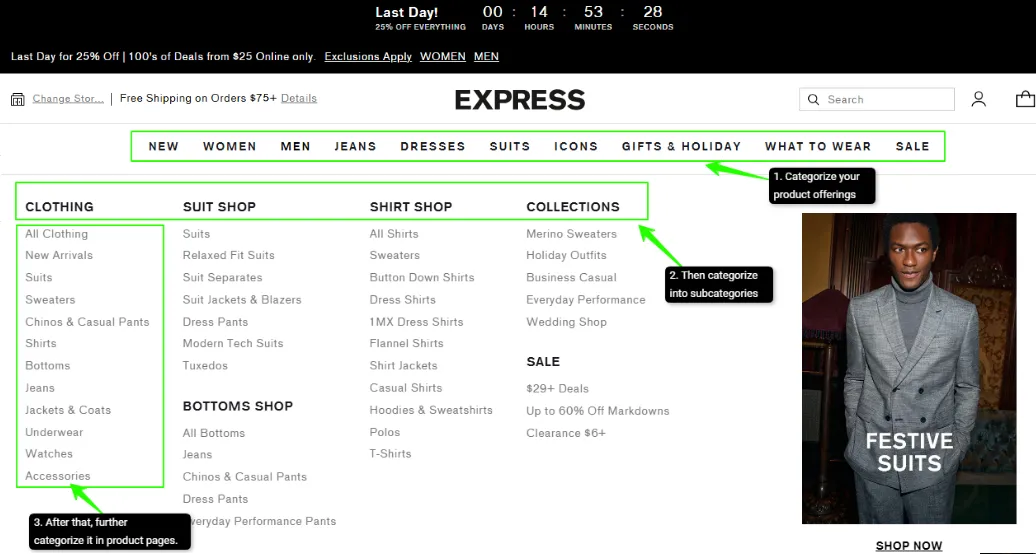Click the SHOP NOW link

click(909, 545)
